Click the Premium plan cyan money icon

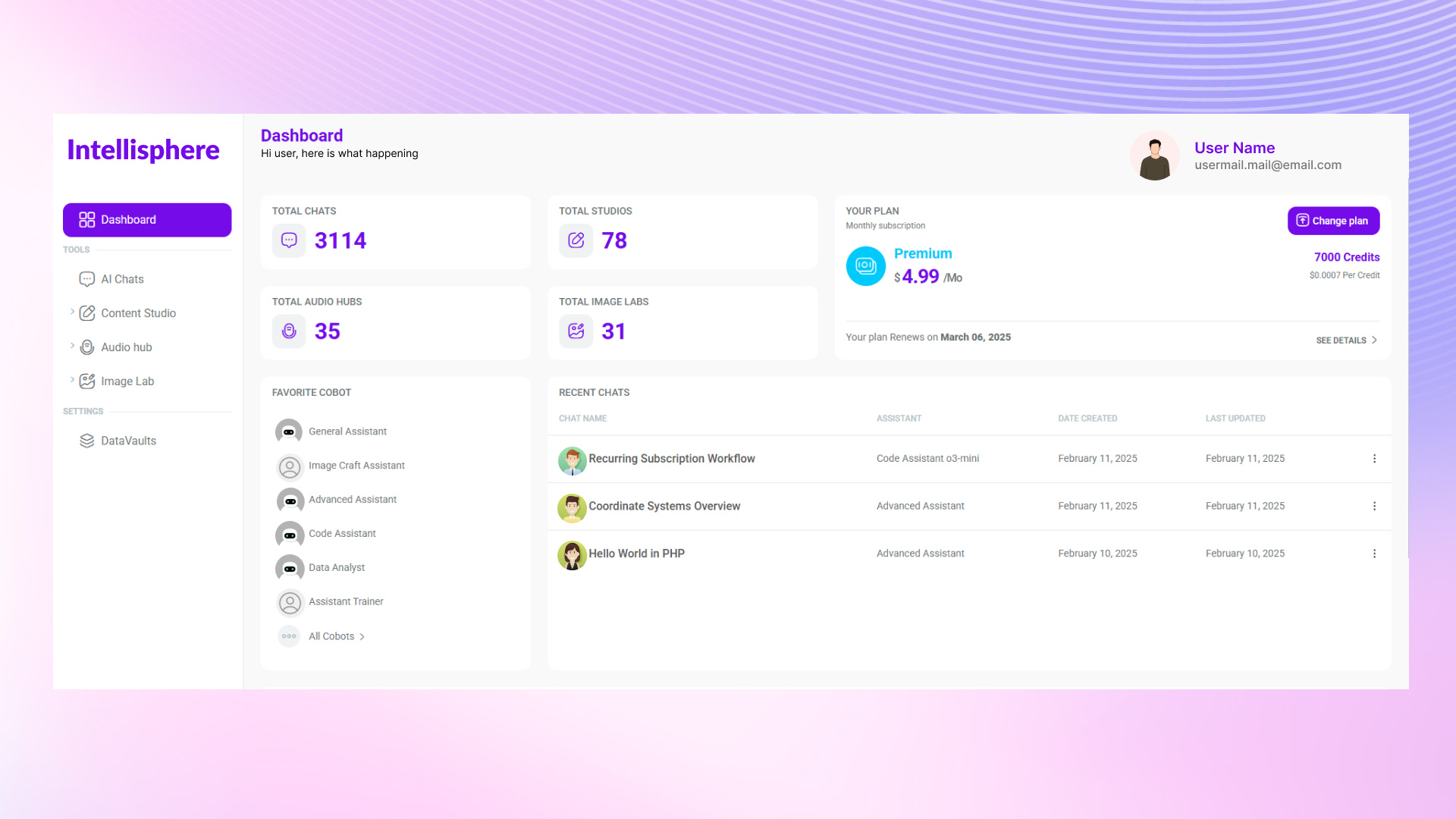click(865, 266)
